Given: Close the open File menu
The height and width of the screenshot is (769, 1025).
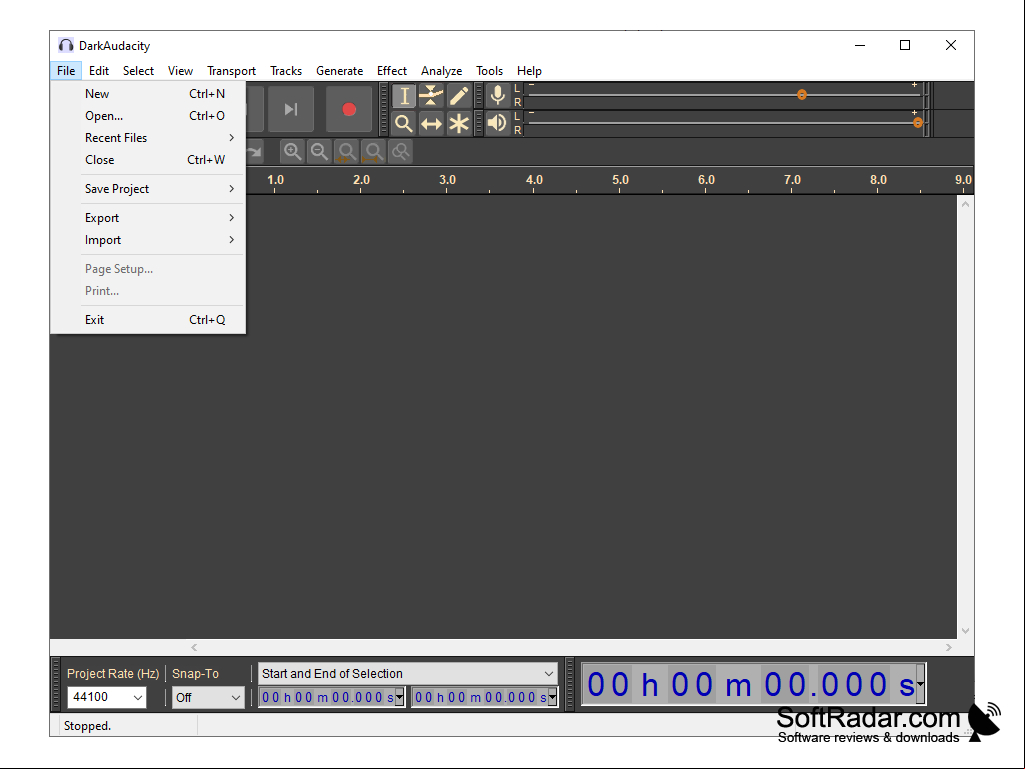Looking at the screenshot, I should click(x=66, y=71).
